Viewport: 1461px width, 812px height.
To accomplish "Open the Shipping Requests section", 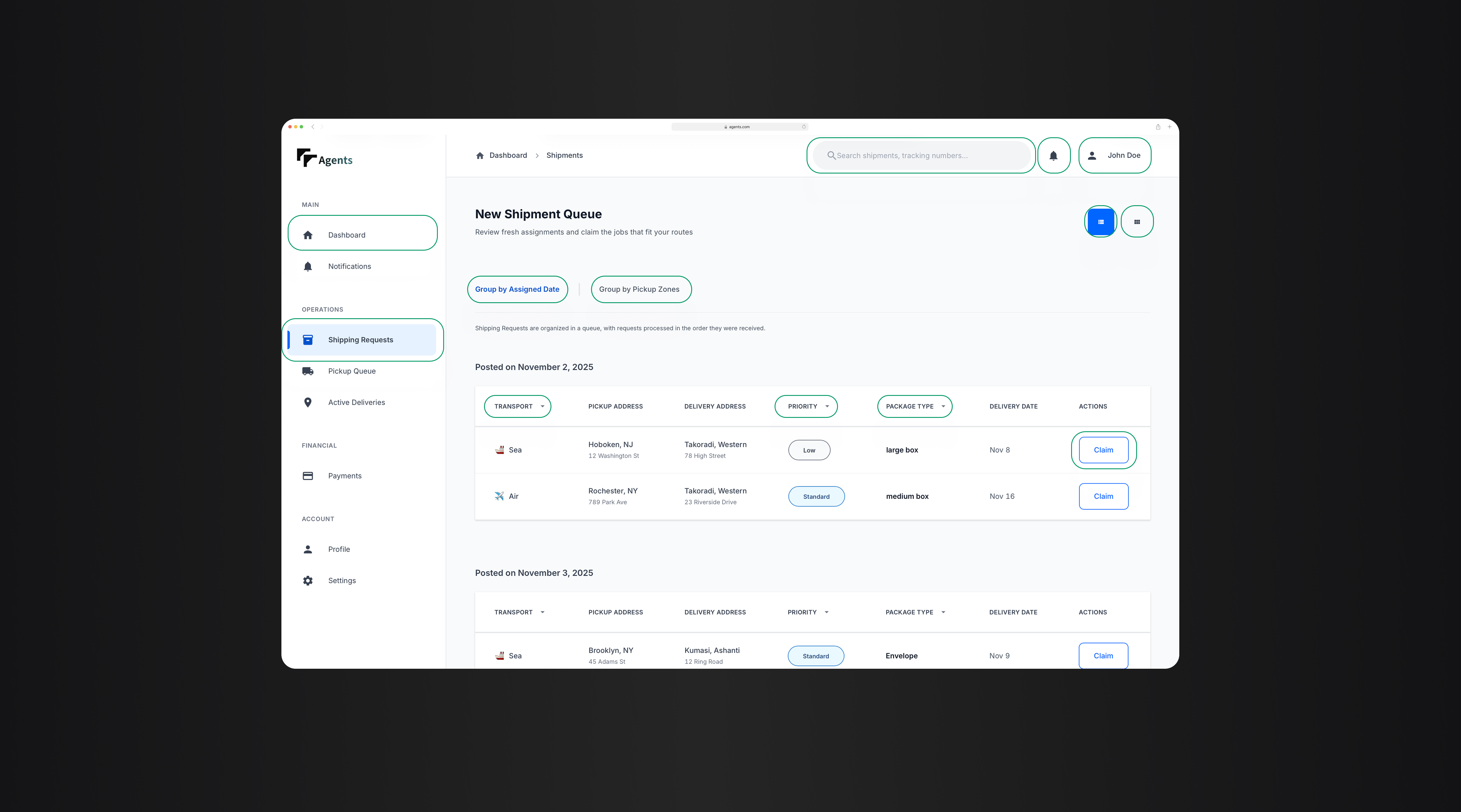I will pyautogui.click(x=361, y=339).
